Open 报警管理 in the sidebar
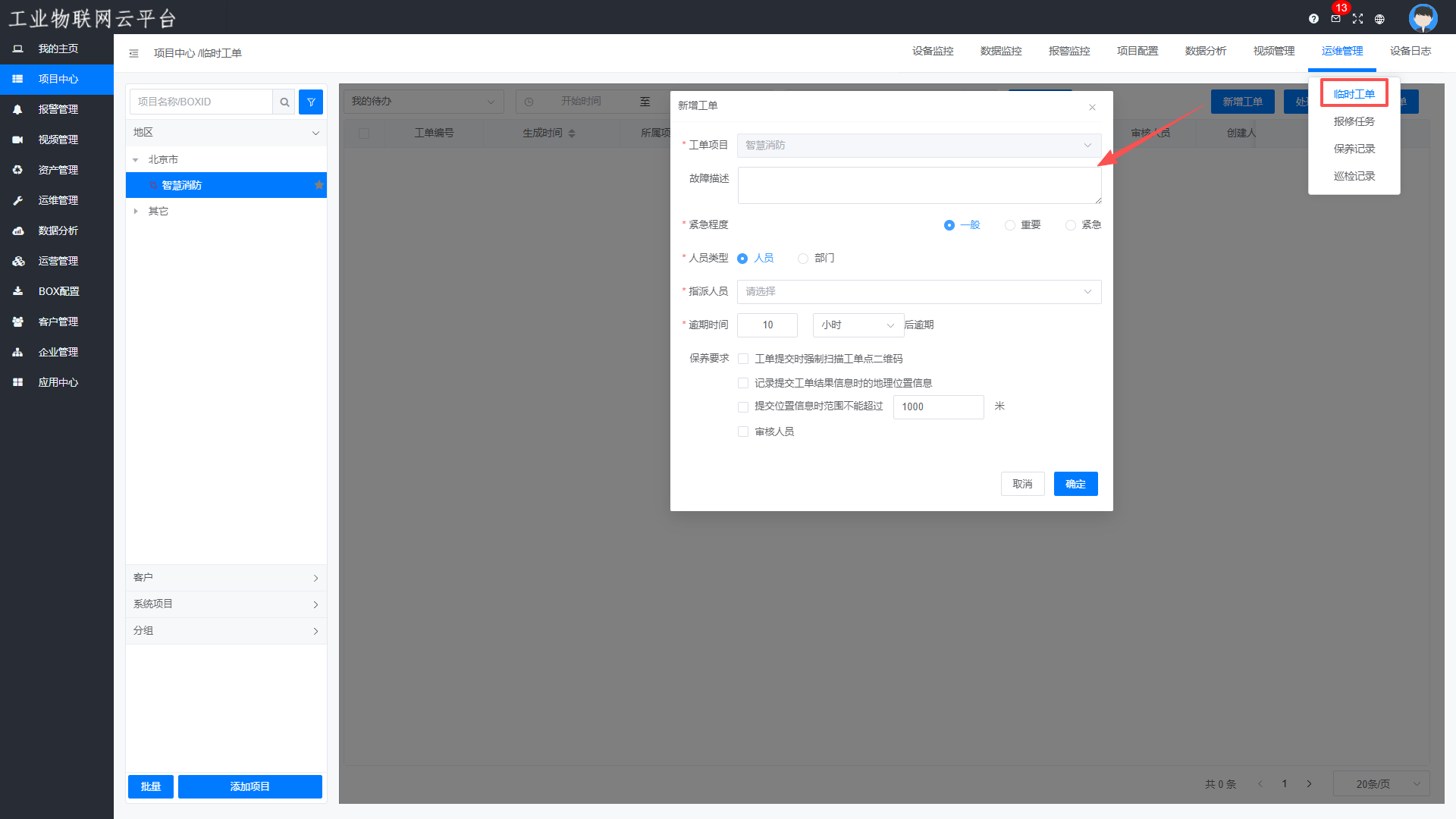The image size is (1456, 819). point(58,109)
